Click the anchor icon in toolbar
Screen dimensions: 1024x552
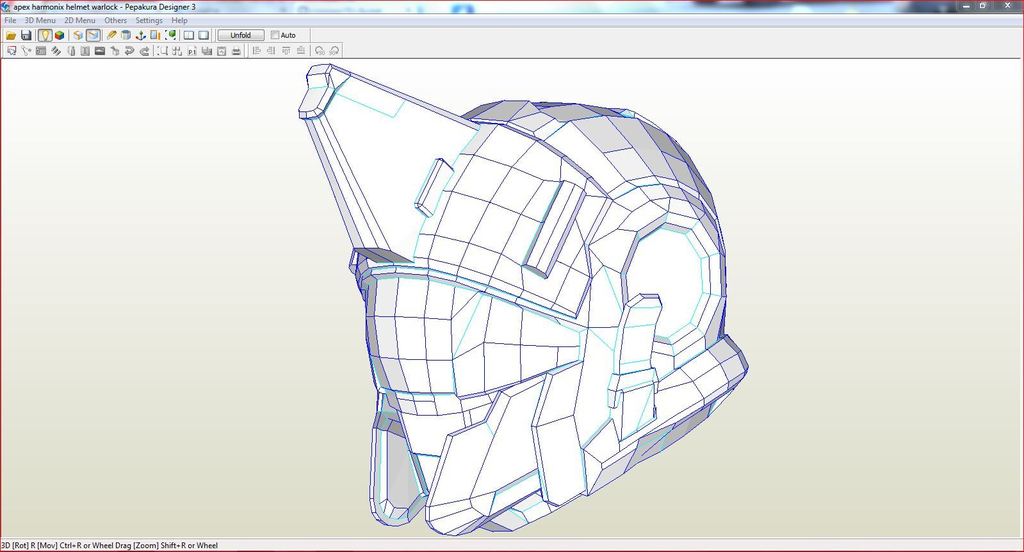pyautogui.click(x=139, y=35)
